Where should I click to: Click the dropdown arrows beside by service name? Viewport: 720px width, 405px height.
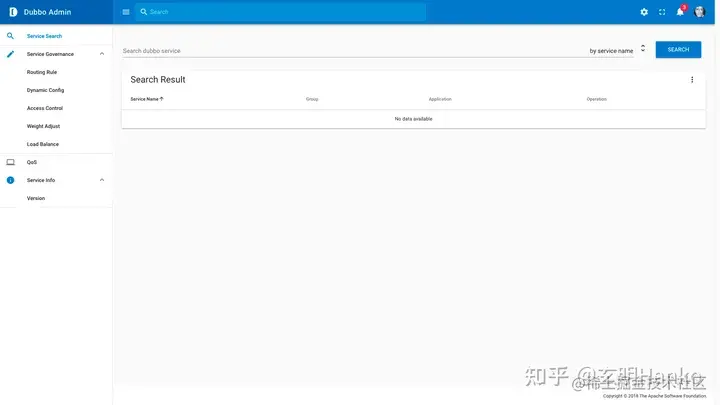(643, 48)
